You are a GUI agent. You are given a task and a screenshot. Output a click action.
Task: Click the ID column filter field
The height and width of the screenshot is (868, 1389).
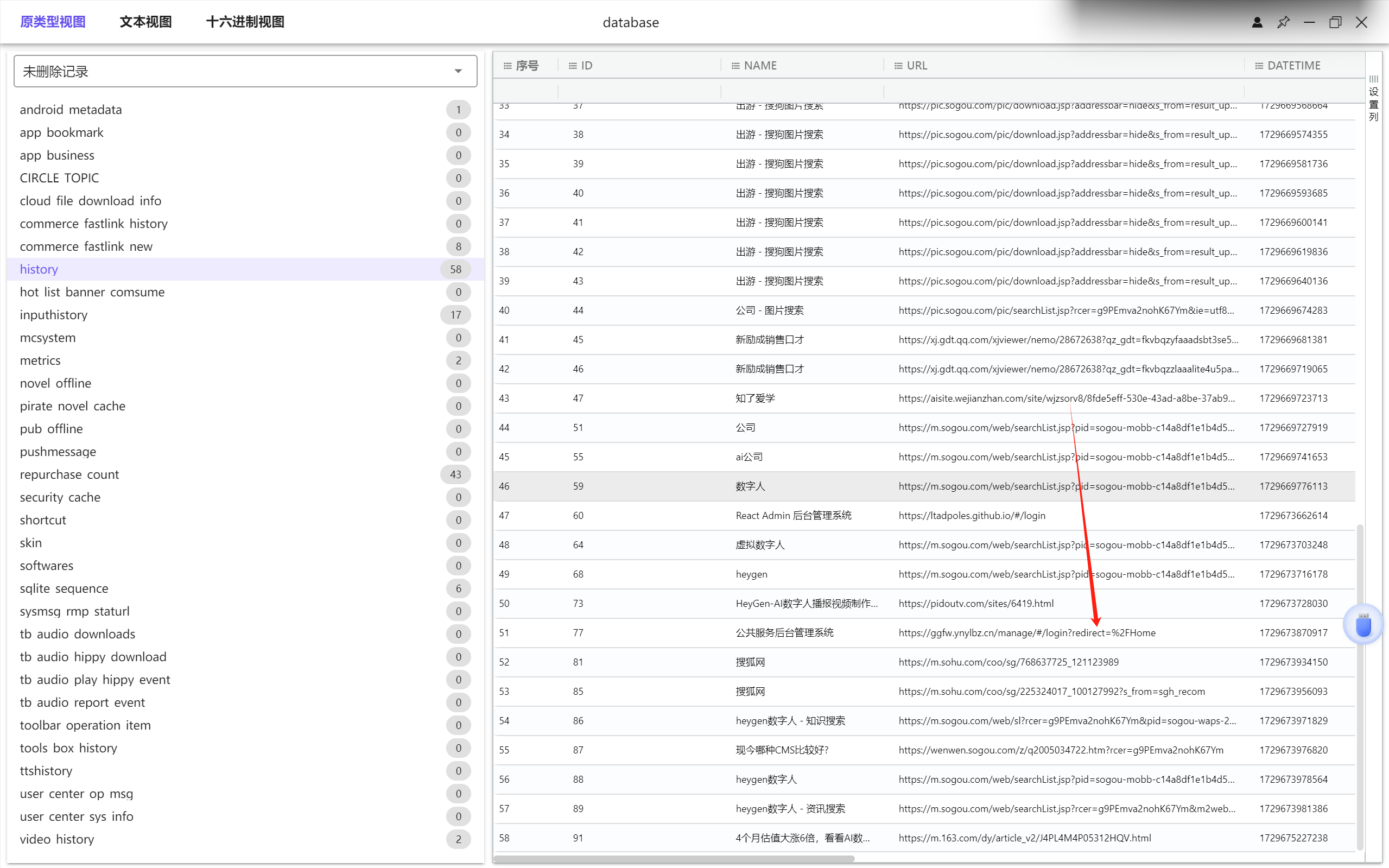(639, 91)
